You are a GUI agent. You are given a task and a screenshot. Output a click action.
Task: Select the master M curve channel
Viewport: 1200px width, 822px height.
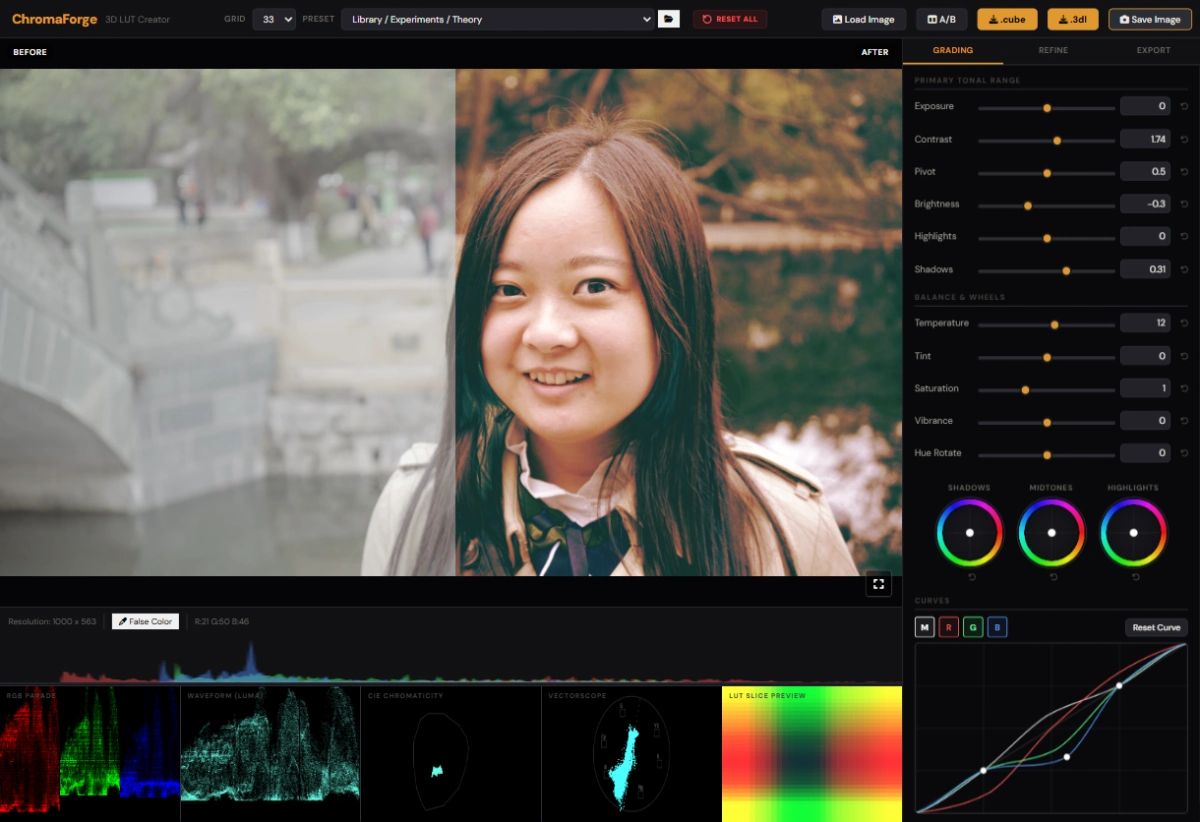(x=925, y=628)
